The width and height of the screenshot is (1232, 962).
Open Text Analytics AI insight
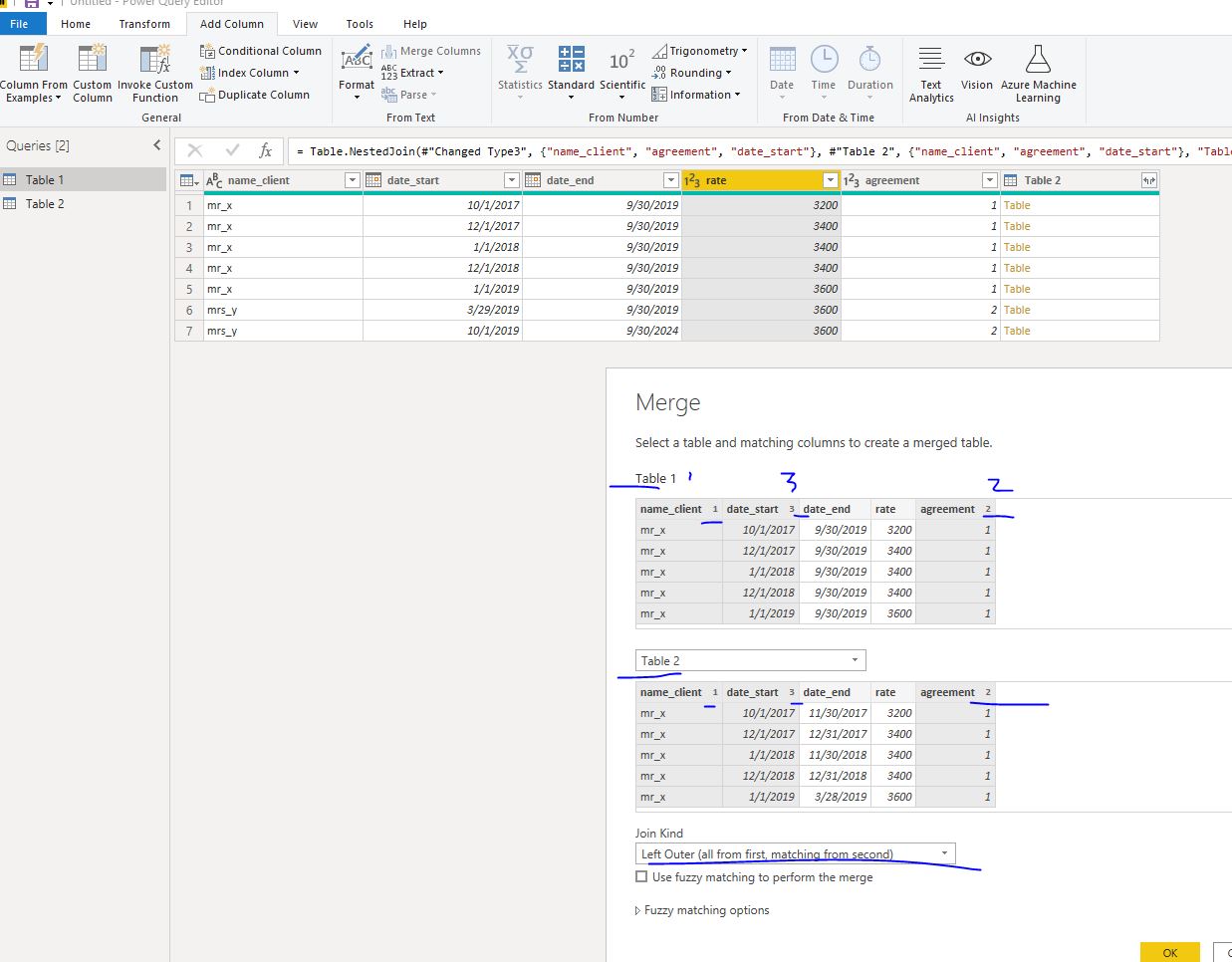pos(931,74)
